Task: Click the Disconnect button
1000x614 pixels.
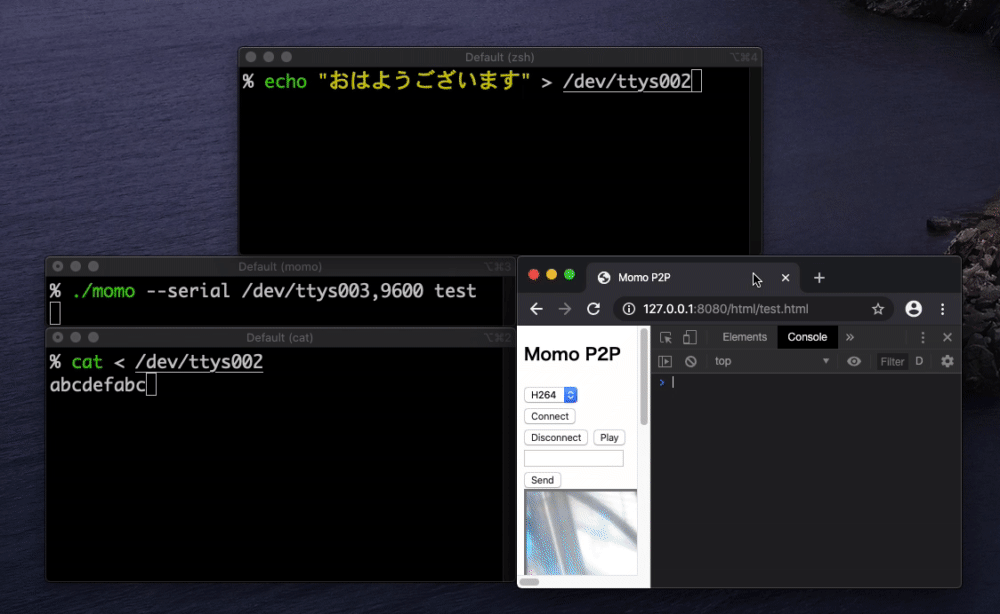Action: coord(556,437)
